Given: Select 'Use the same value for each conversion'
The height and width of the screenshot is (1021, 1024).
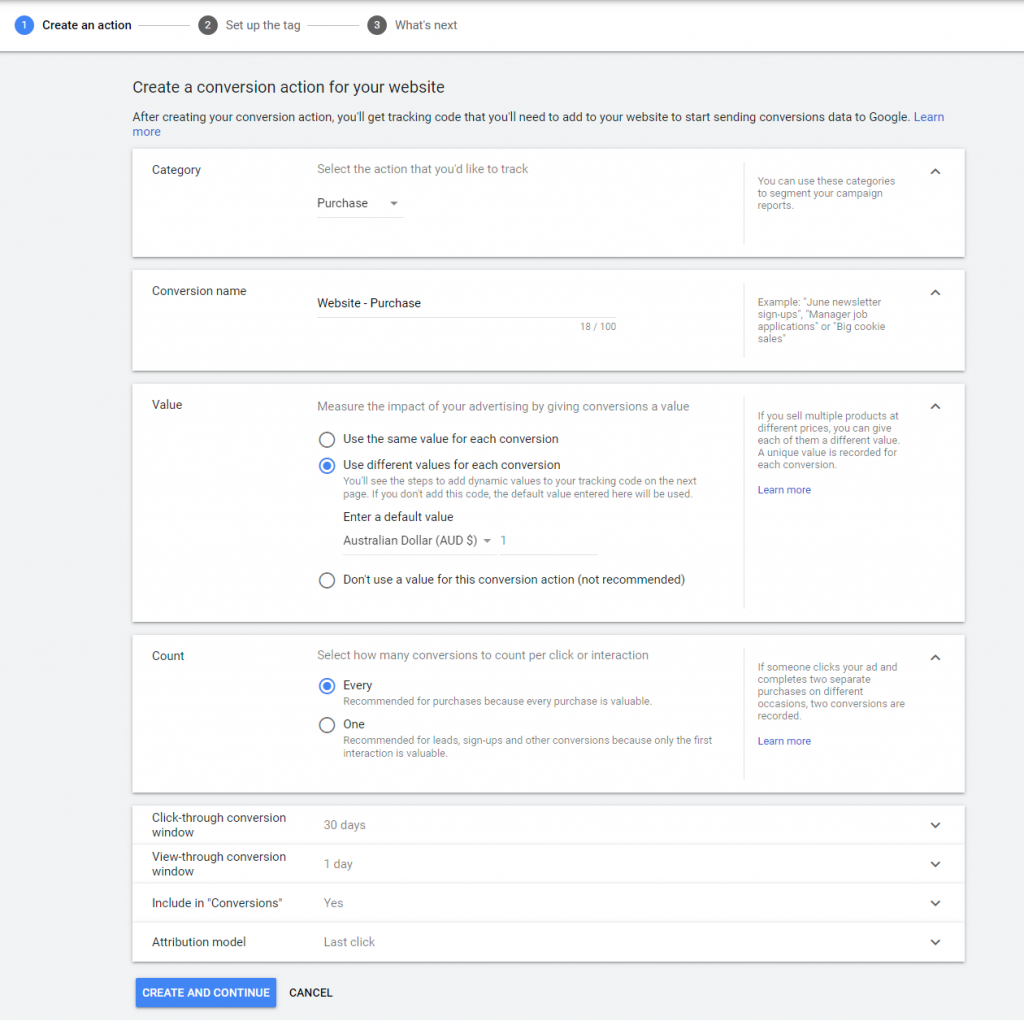Looking at the screenshot, I should pos(327,440).
